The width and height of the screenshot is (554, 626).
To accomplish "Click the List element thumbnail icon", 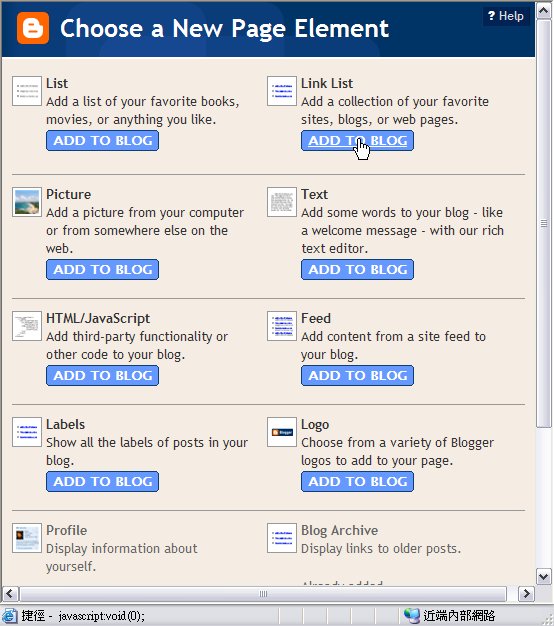I will click(27, 91).
